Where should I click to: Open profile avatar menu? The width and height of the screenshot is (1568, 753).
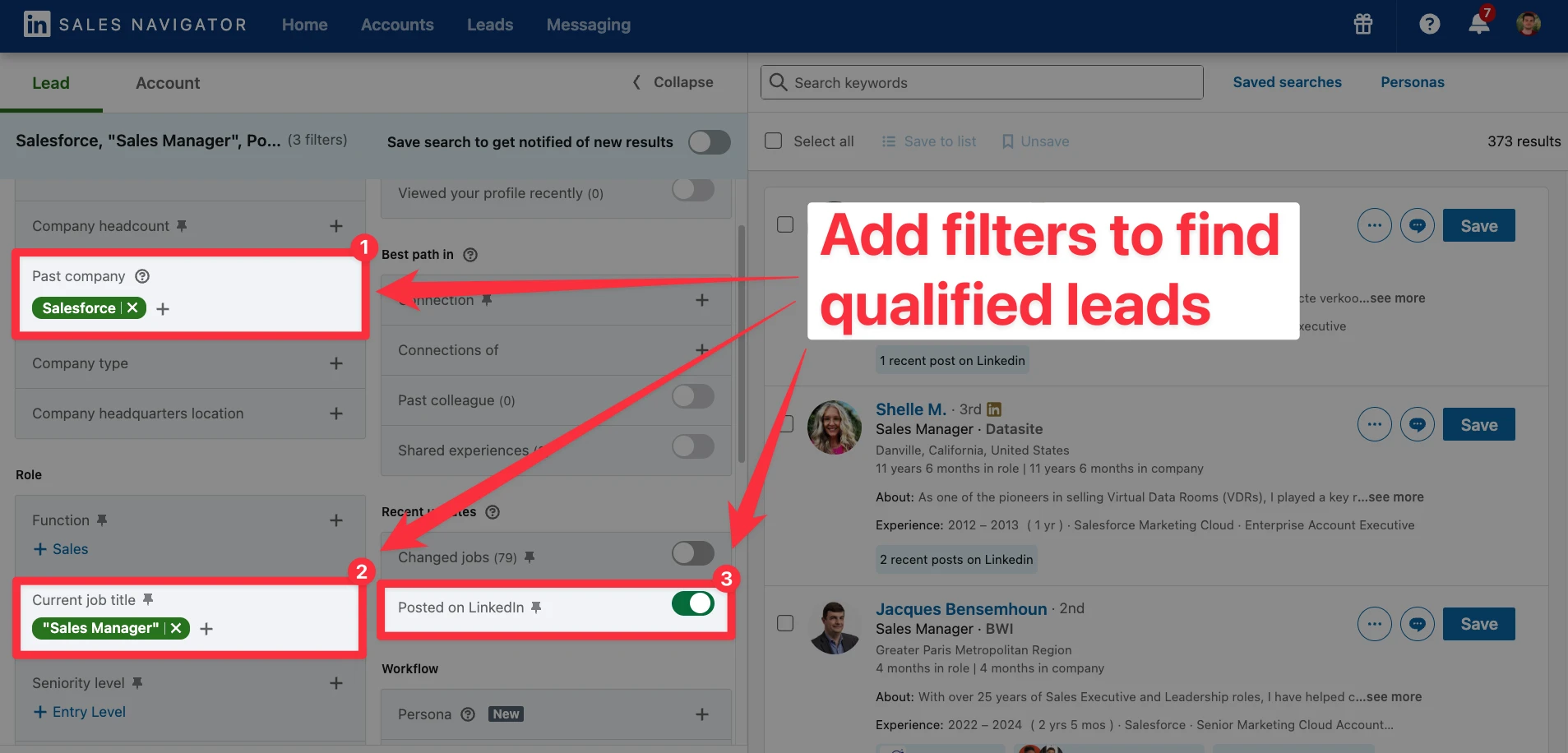coord(1529,24)
